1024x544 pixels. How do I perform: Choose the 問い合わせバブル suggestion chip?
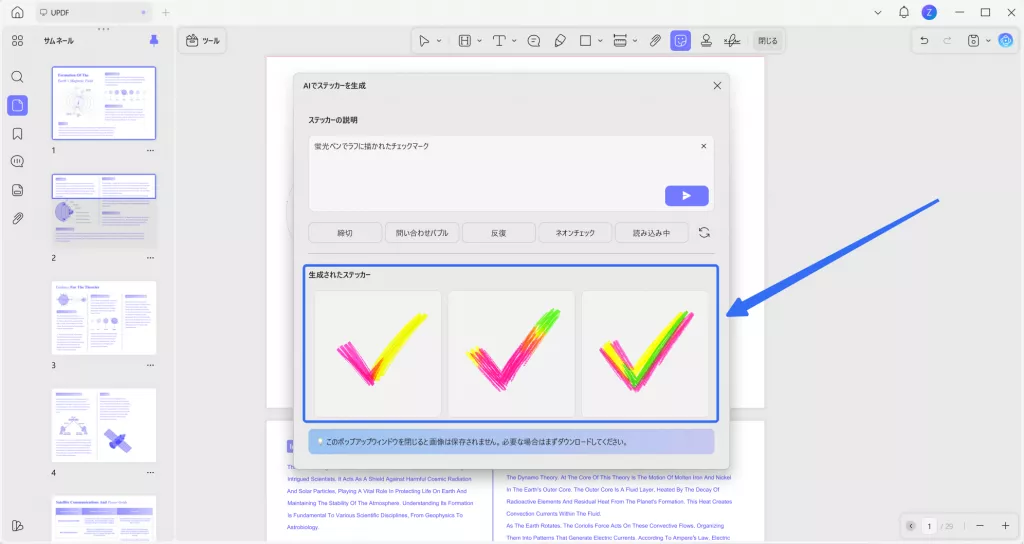coord(422,232)
